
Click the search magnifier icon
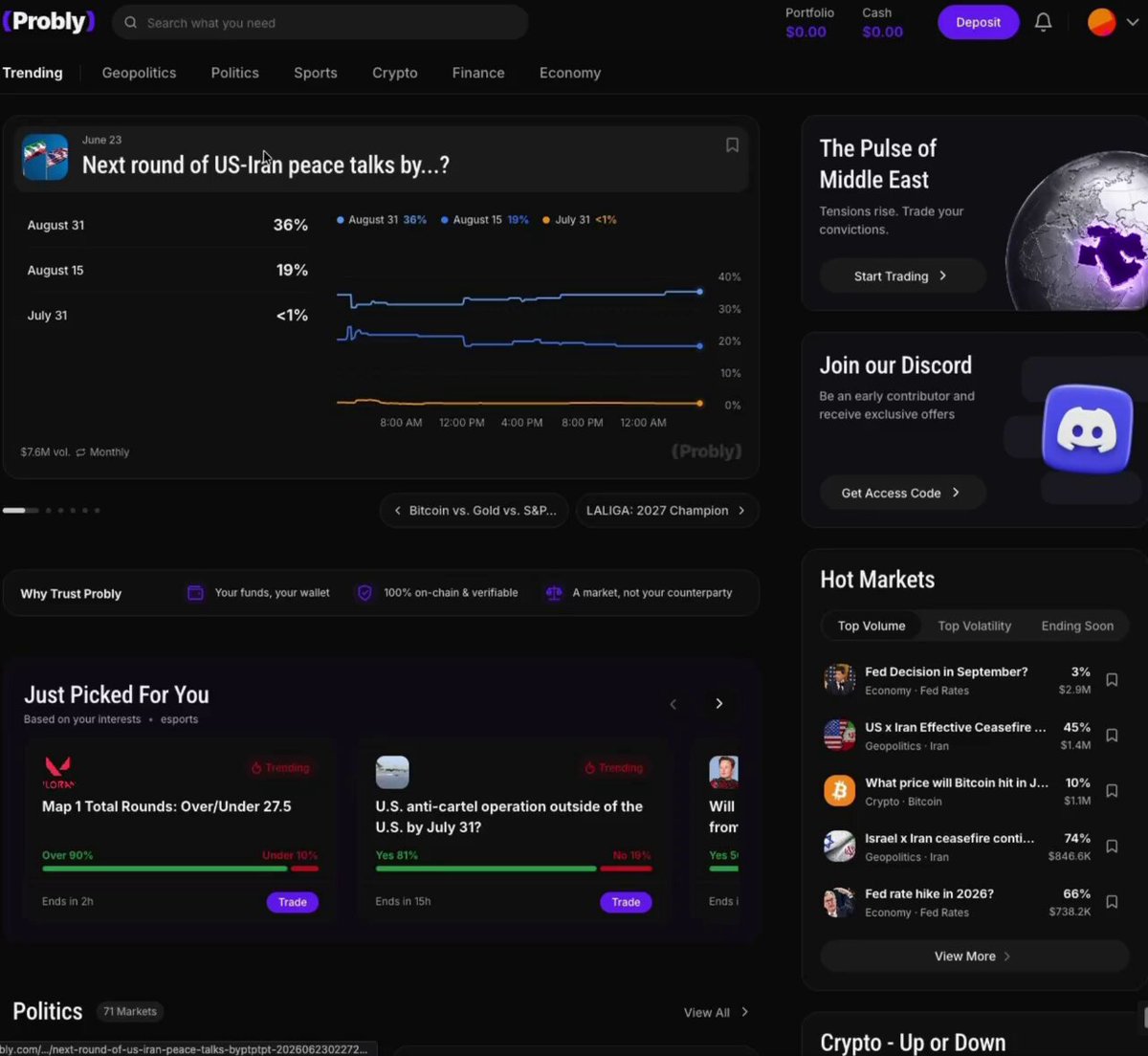click(x=130, y=22)
